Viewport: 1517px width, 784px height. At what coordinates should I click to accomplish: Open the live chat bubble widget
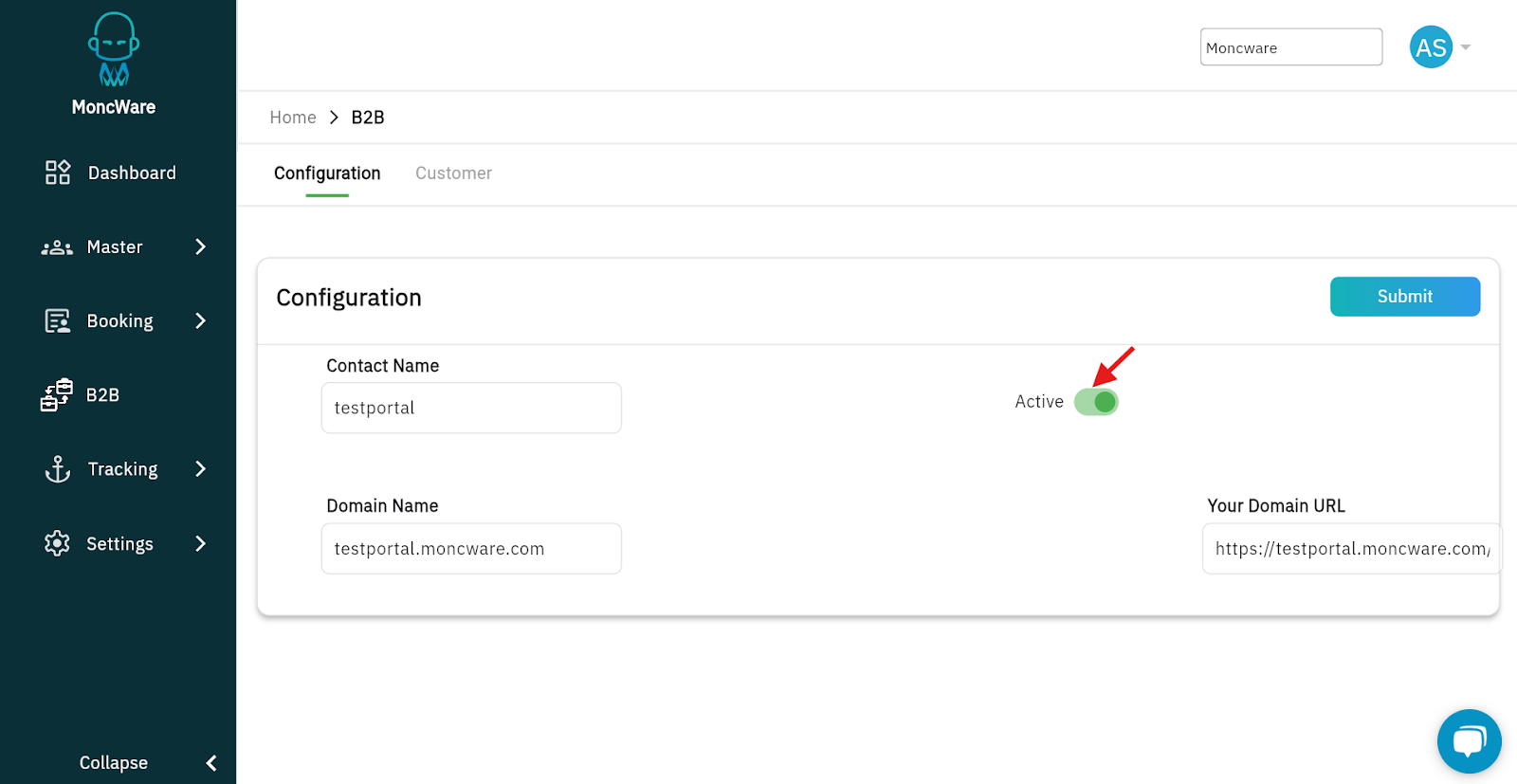pyautogui.click(x=1469, y=741)
